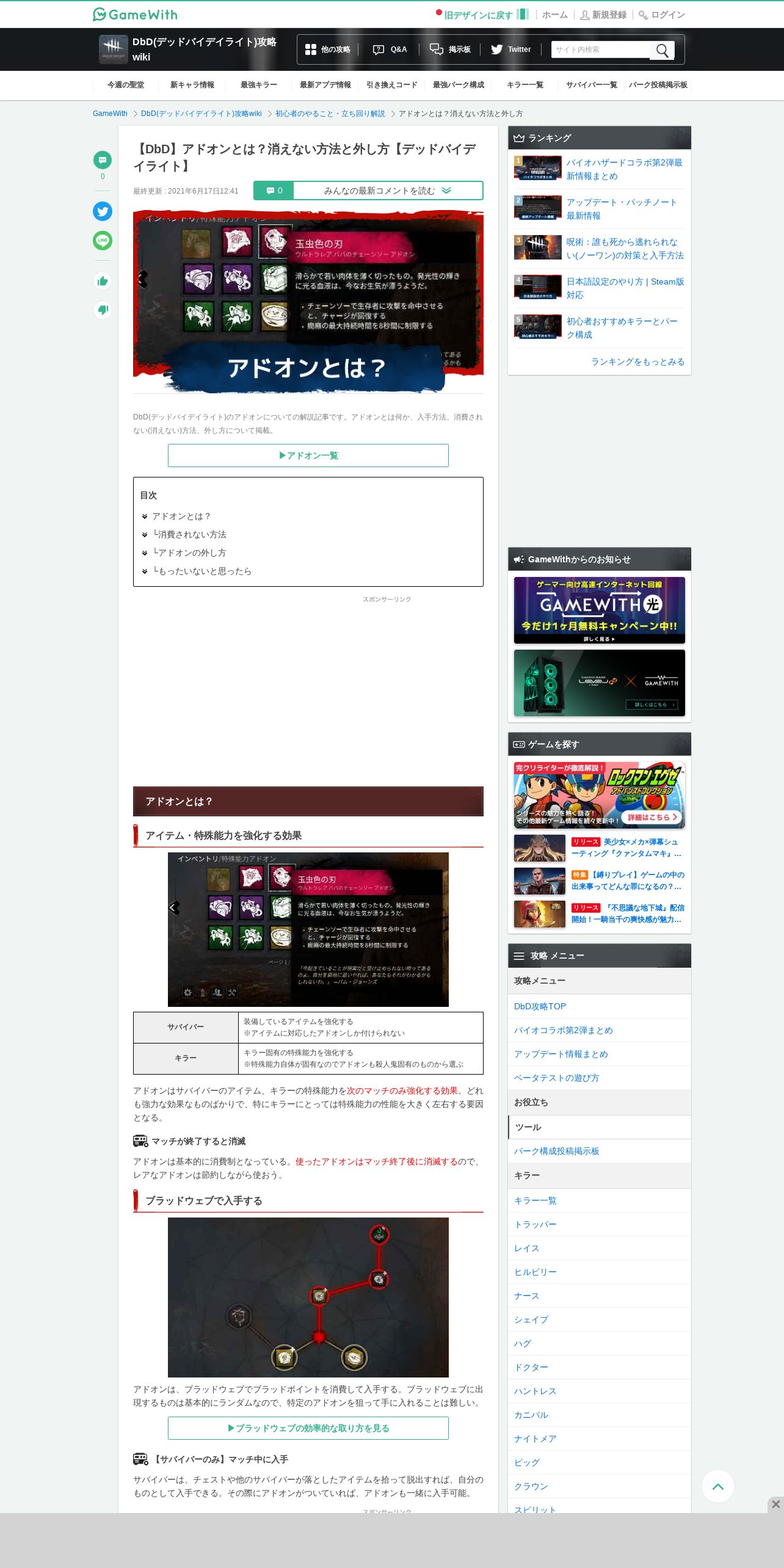Viewport: 784px width, 1568px height.
Task: Open 最新アプデ情報 nav item
Action: click(325, 85)
